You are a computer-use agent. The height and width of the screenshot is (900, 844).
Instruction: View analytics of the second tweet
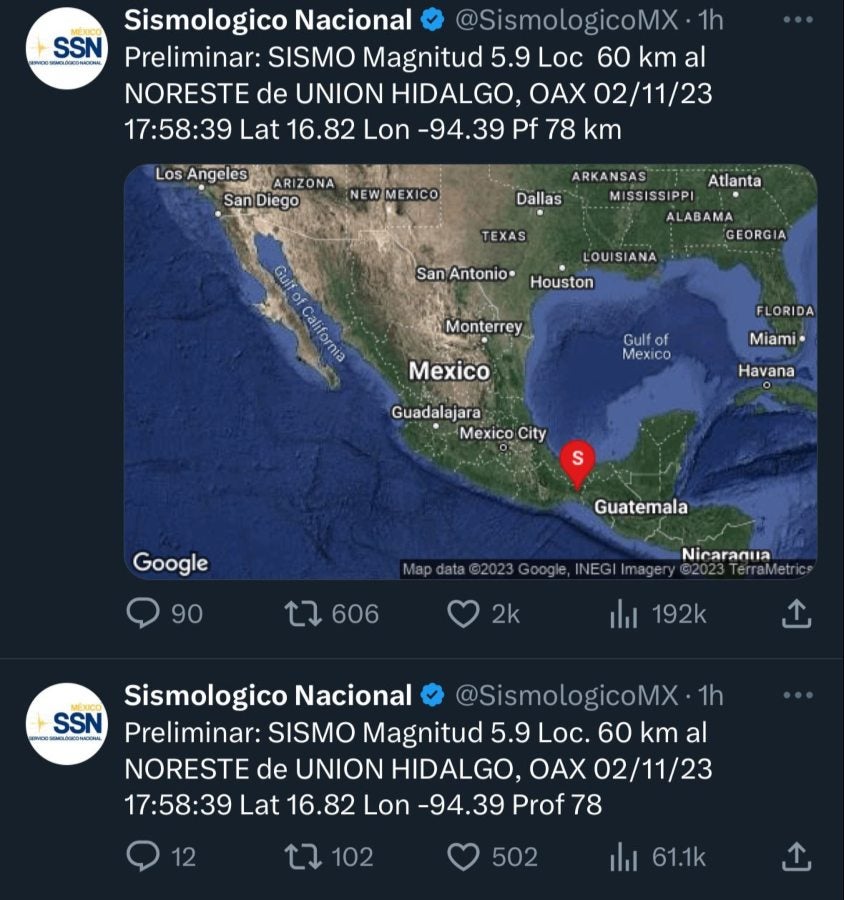(623, 856)
